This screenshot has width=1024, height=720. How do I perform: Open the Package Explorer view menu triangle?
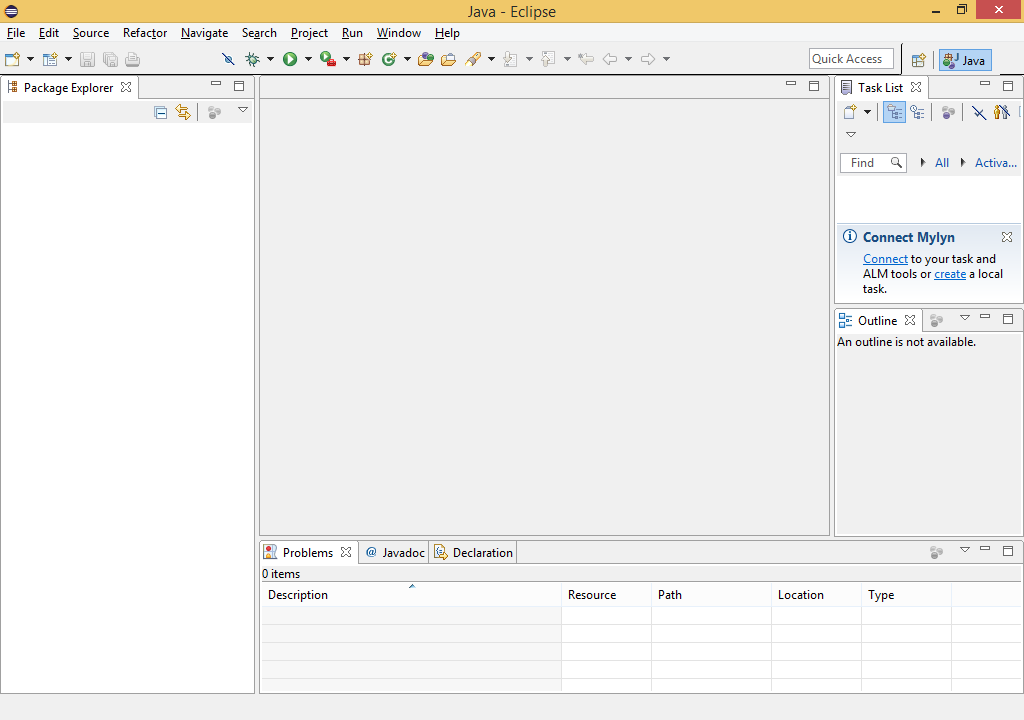(242, 111)
